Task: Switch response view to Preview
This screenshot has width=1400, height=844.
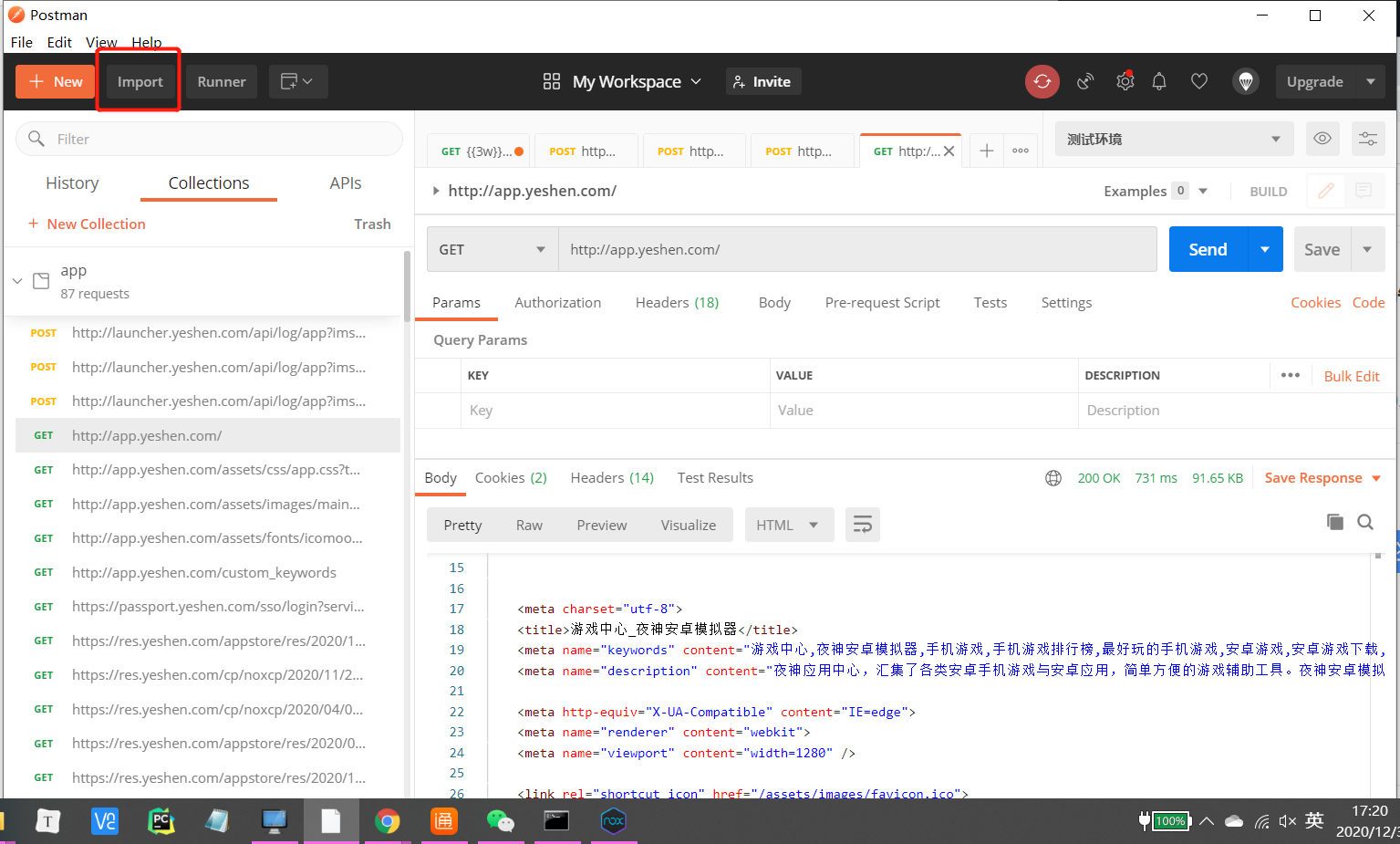Action: (602, 525)
